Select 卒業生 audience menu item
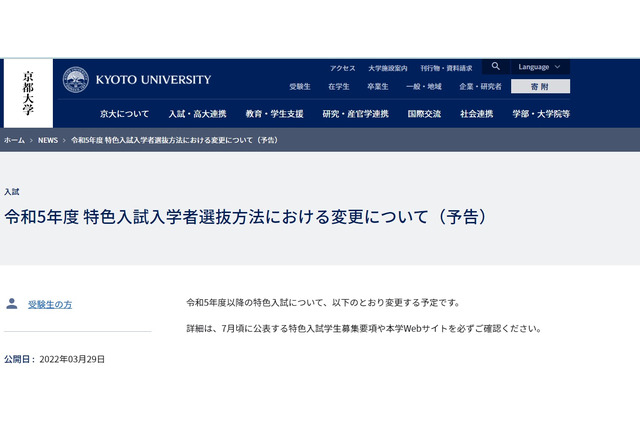The height and width of the screenshot is (426, 640). (378, 87)
